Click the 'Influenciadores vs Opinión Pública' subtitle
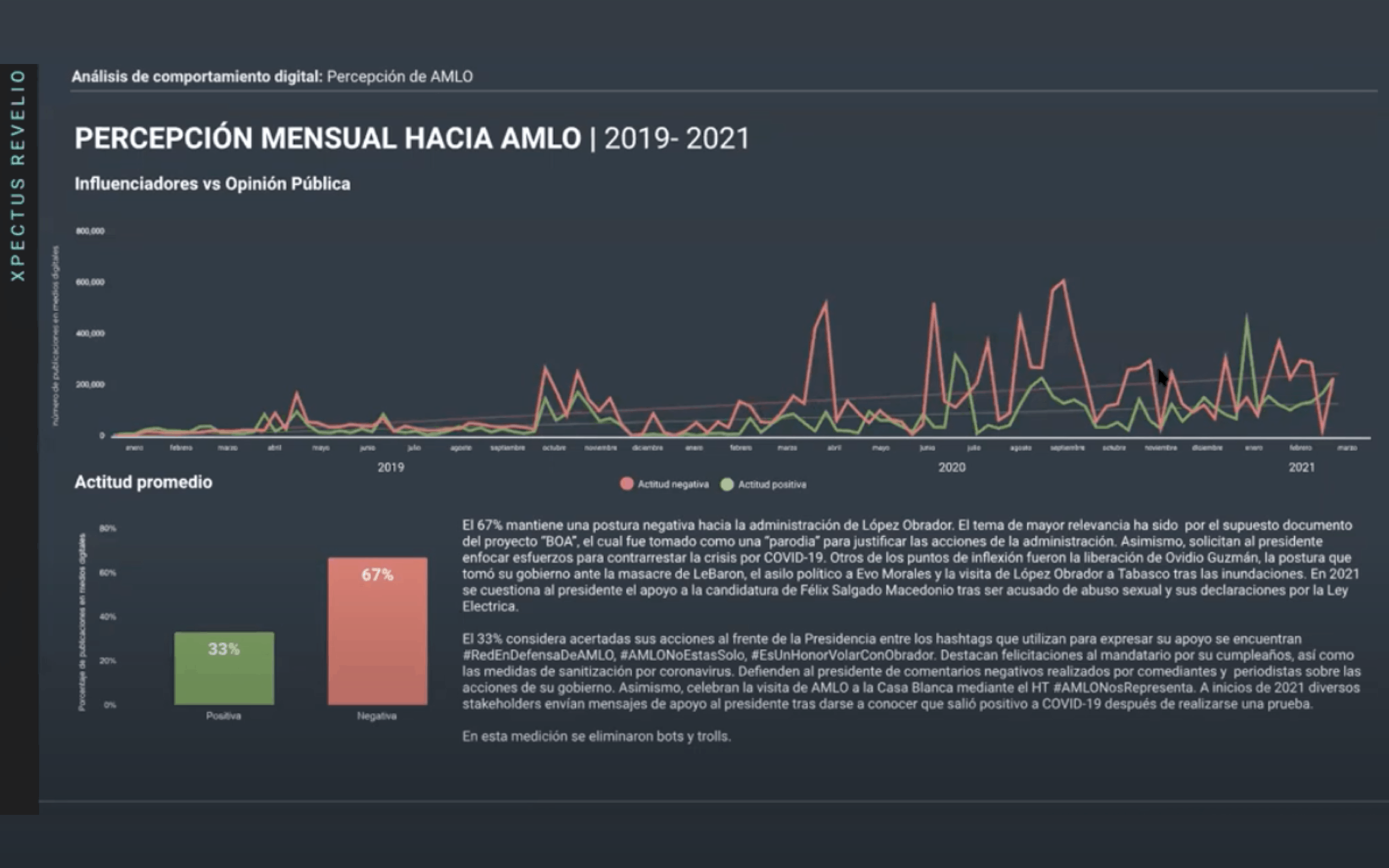The height and width of the screenshot is (868, 1389). click(x=212, y=184)
